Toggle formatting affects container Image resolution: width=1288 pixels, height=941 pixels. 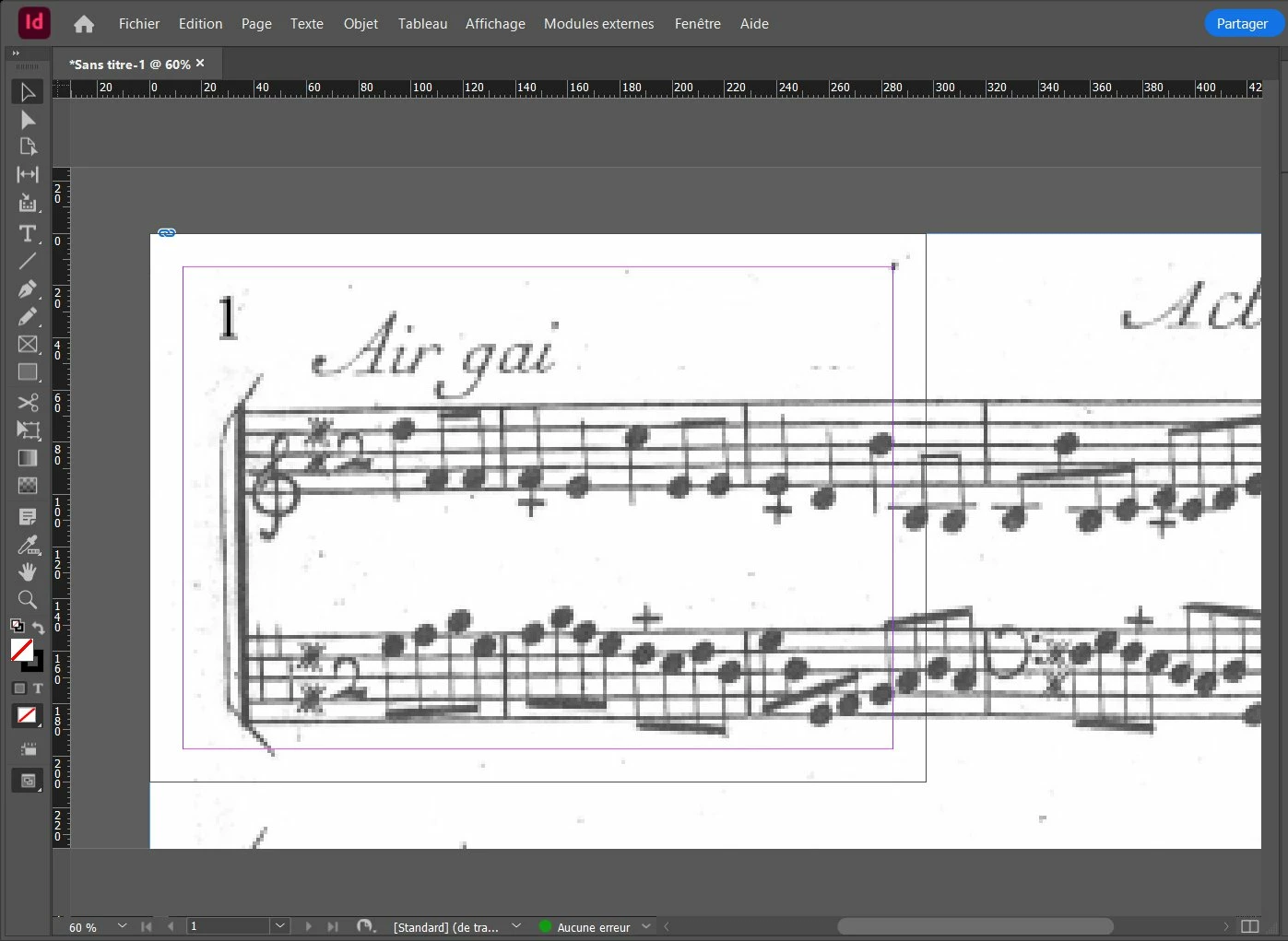pyautogui.click(x=19, y=688)
